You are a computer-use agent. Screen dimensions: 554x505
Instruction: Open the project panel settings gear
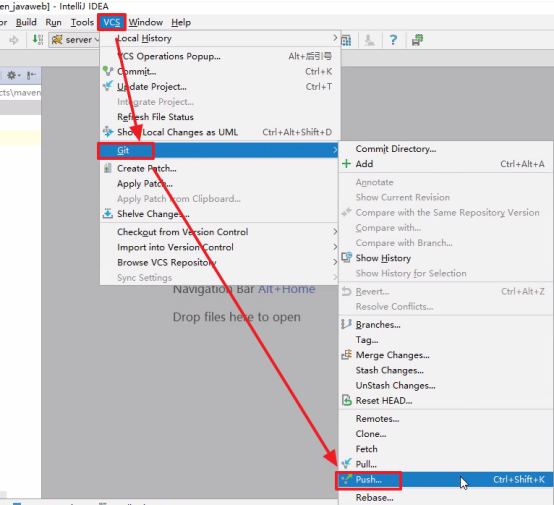click(x=13, y=75)
